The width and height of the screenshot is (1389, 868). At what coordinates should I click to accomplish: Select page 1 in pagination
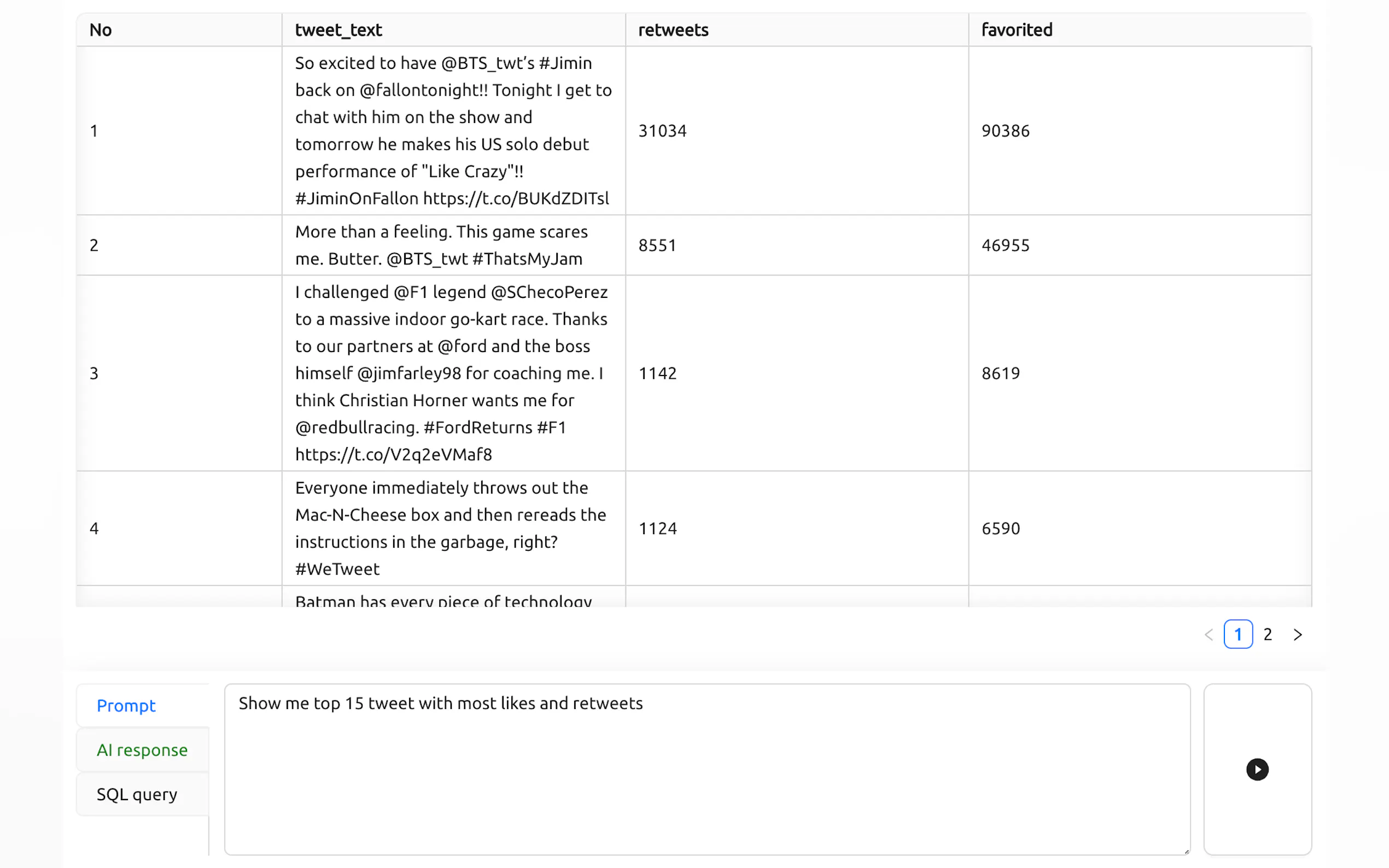(x=1238, y=635)
